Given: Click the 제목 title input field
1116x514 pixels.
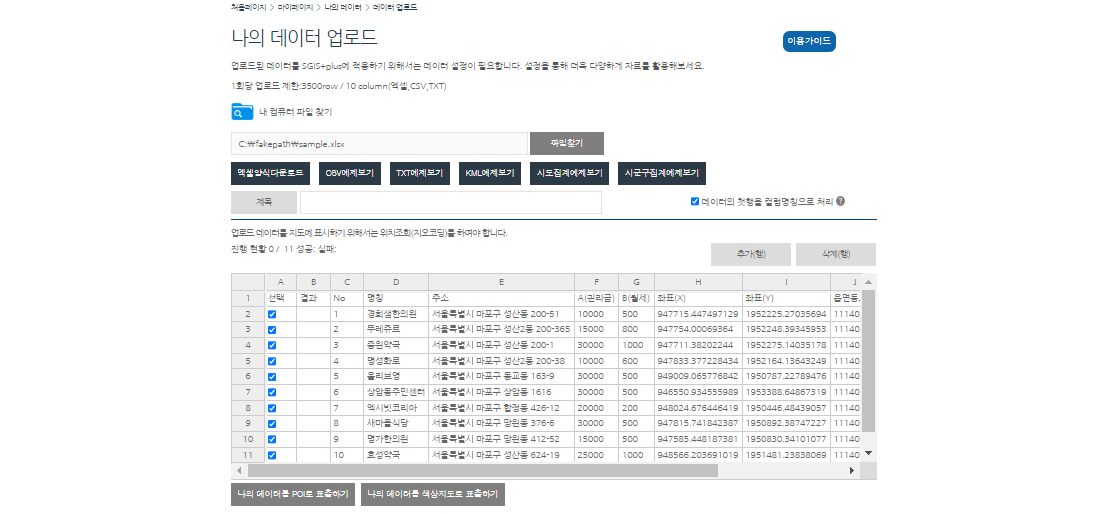Looking at the screenshot, I should pyautogui.click(x=451, y=202).
